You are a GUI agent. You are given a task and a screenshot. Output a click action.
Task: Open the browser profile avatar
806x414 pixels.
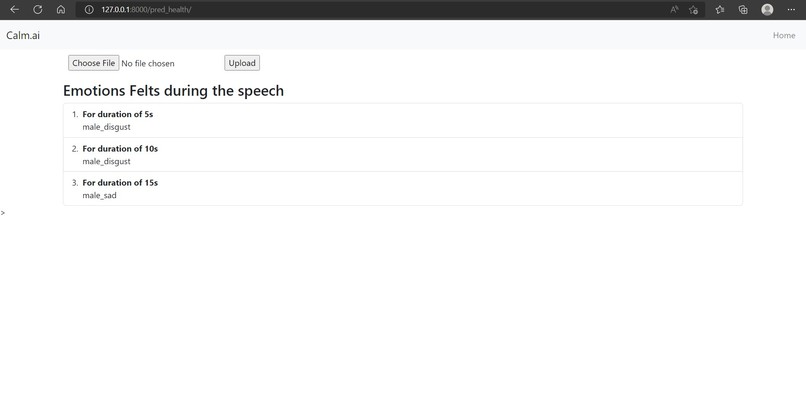pyautogui.click(x=767, y=9)
